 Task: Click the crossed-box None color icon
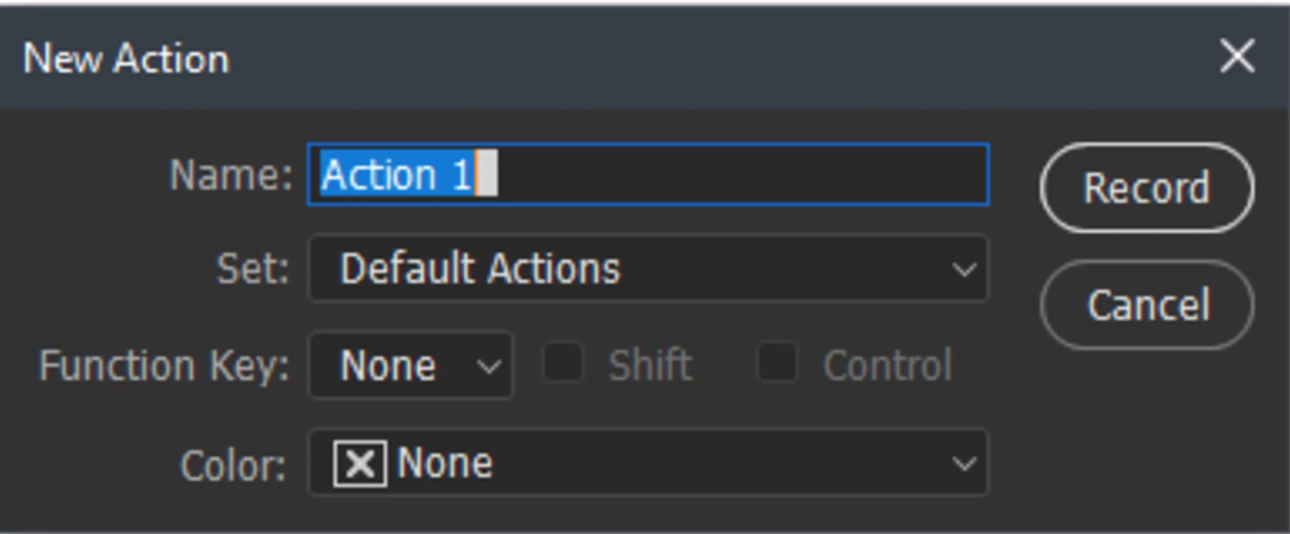(x=360, y=464)
